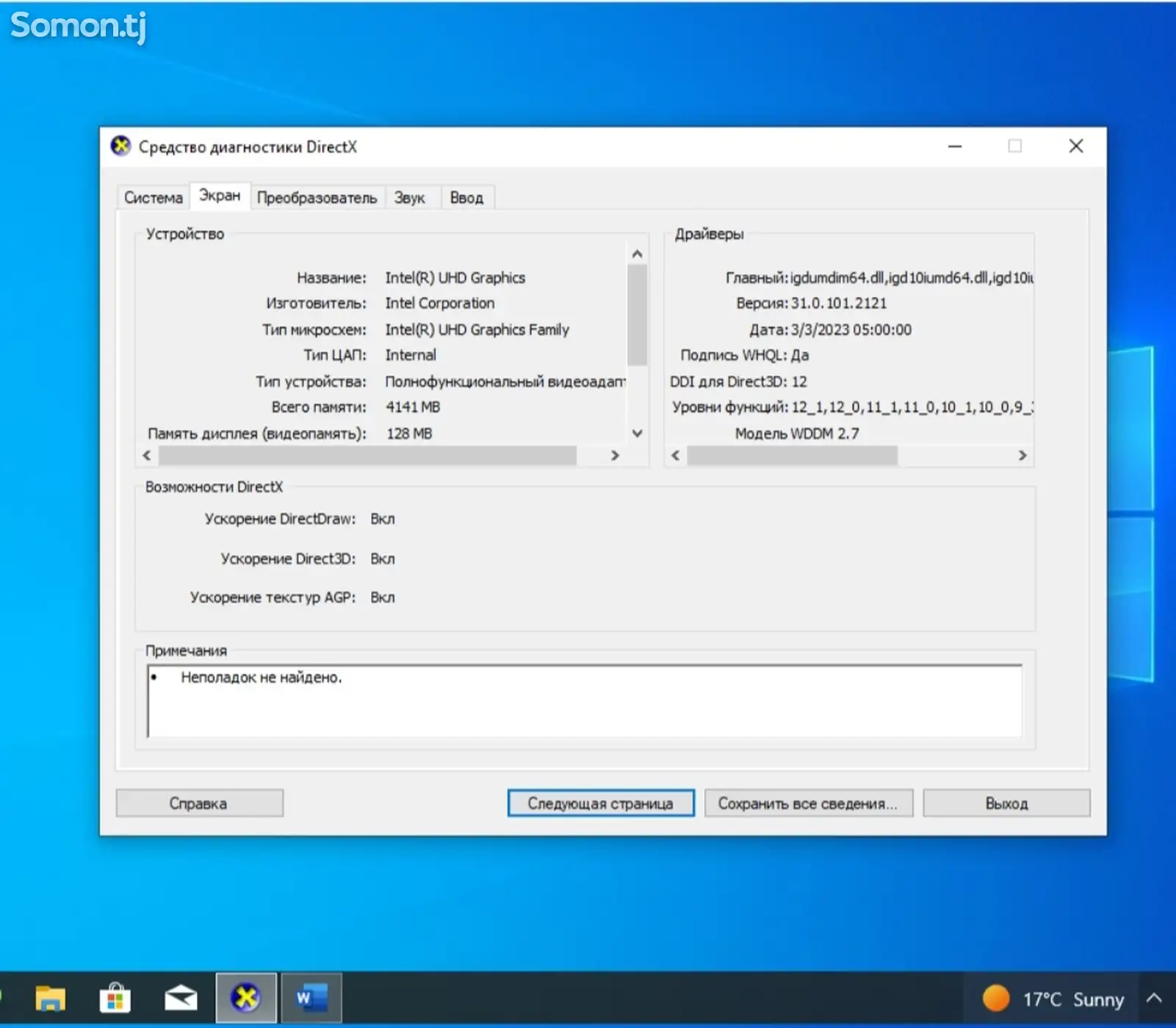Click the Intel(R) UHD Graphics name value

coord(455,278)
